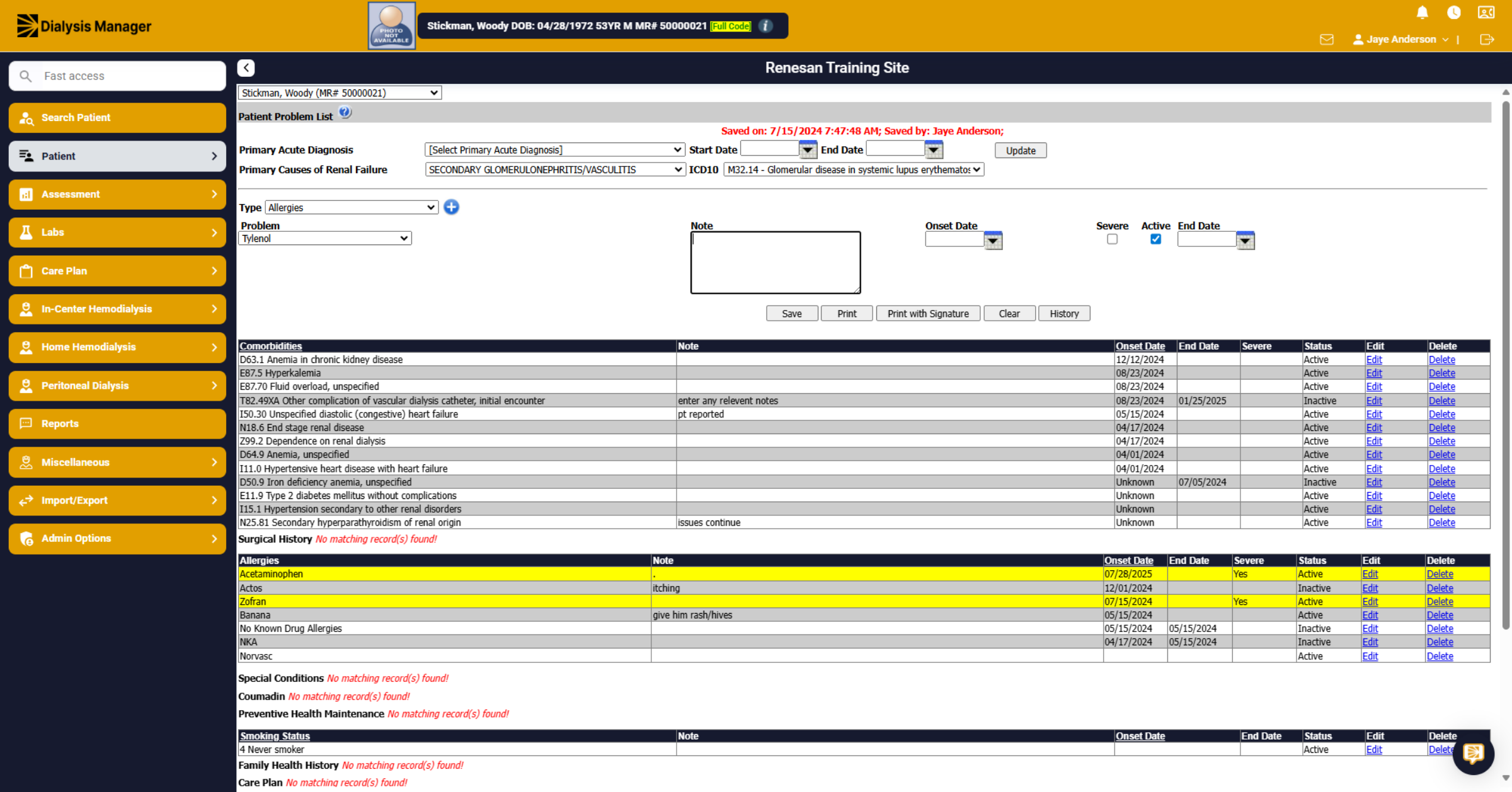Expand the Labs menu
Image resolution: width=1512 pixels, height=792 pixels.
pyautogui.click(x=117, y=232)
